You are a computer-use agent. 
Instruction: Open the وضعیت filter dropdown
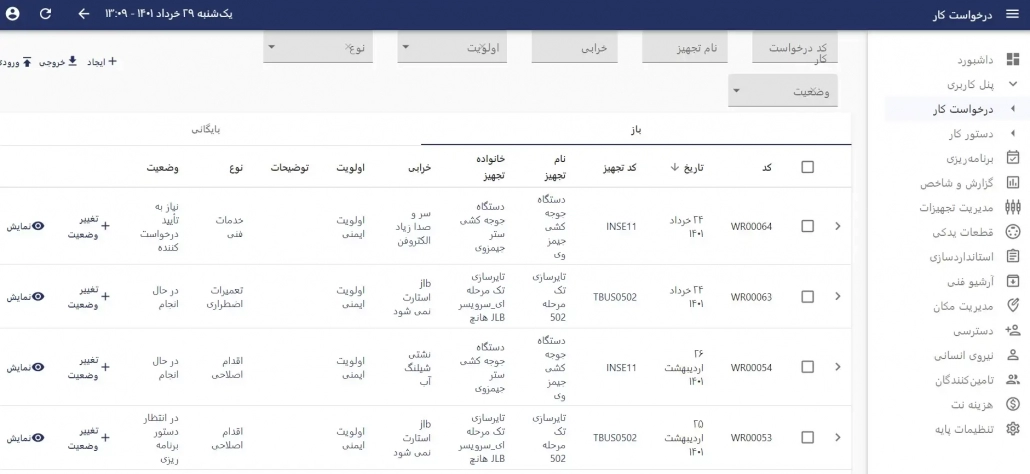(x=783, y=91)
